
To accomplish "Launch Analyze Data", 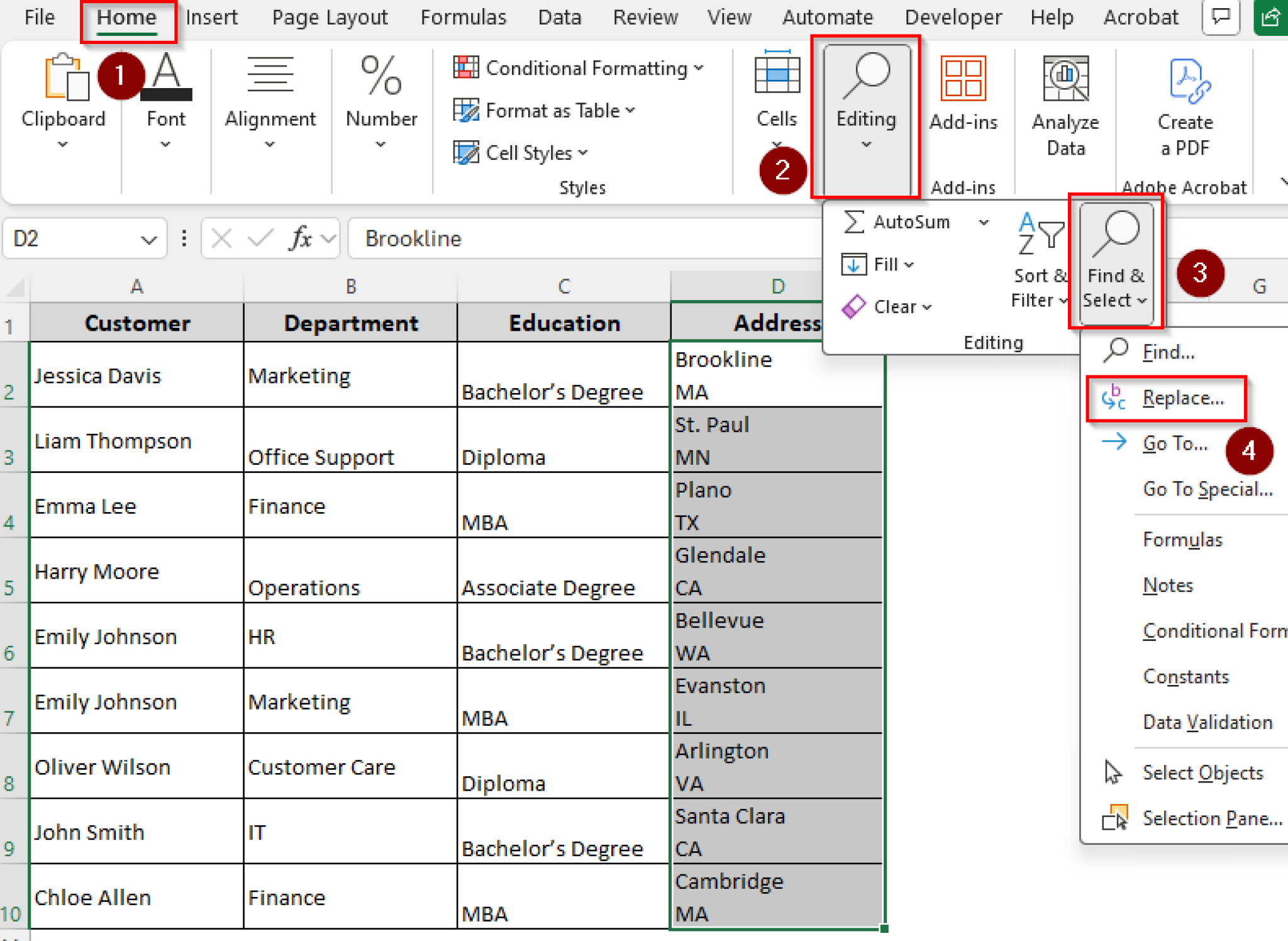I will pos(1065,101).
